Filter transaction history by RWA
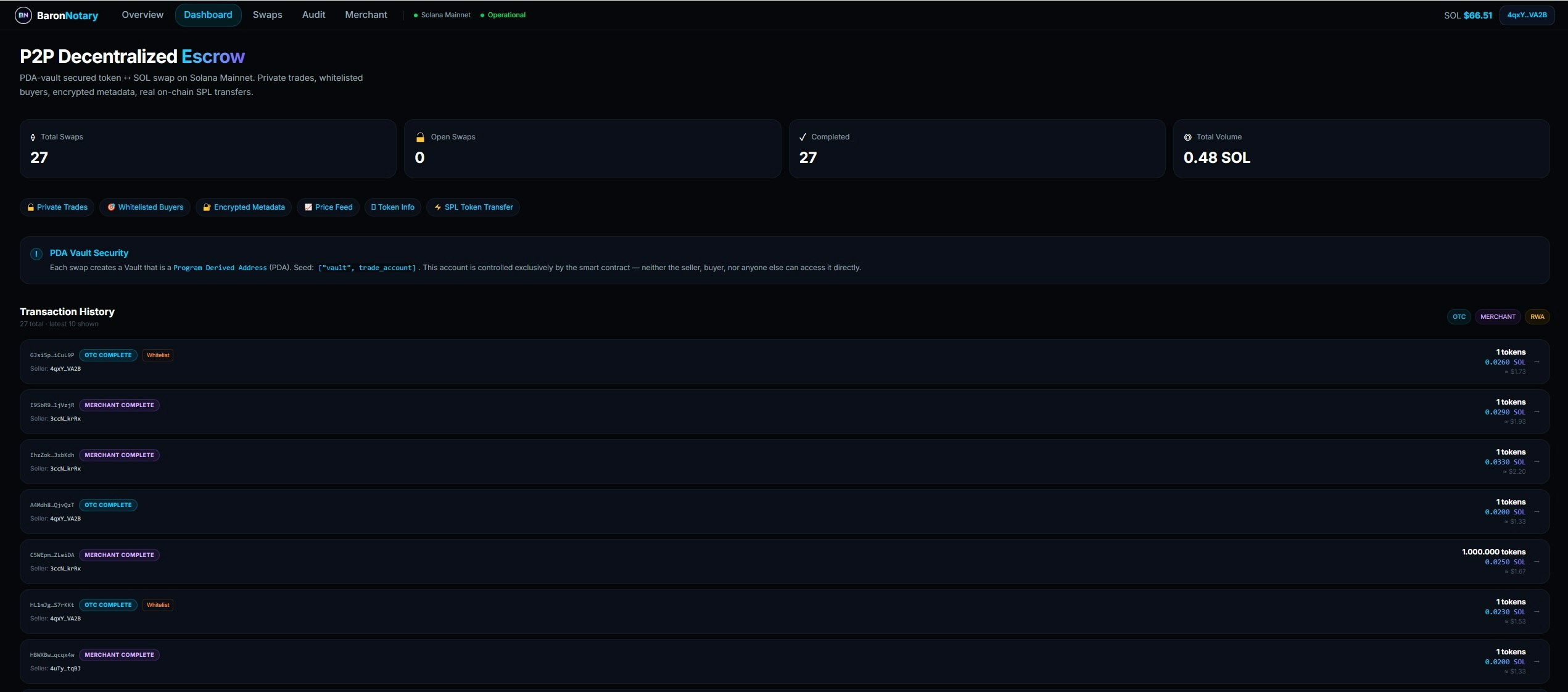This screenshot has width=1568, height=692. click(x=1537, y=317)
